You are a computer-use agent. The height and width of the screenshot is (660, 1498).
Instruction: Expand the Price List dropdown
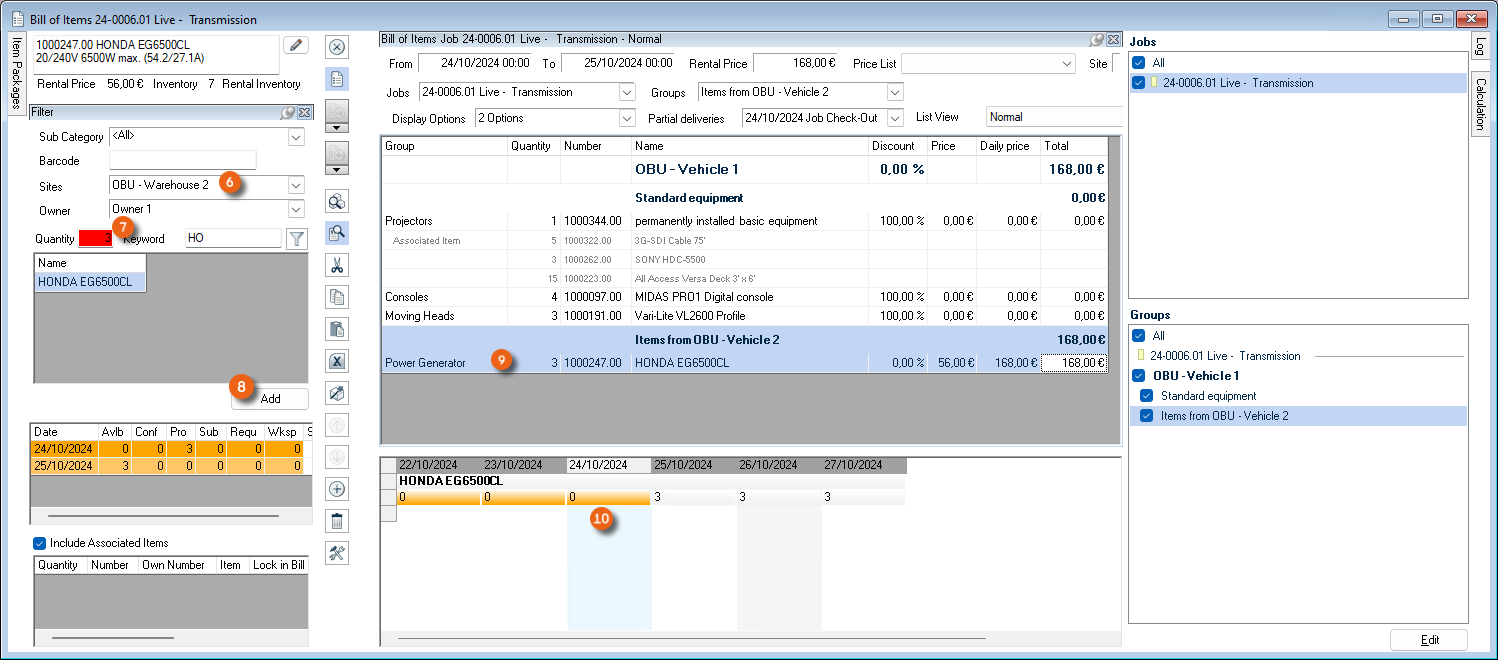[x=1067, y=63]
